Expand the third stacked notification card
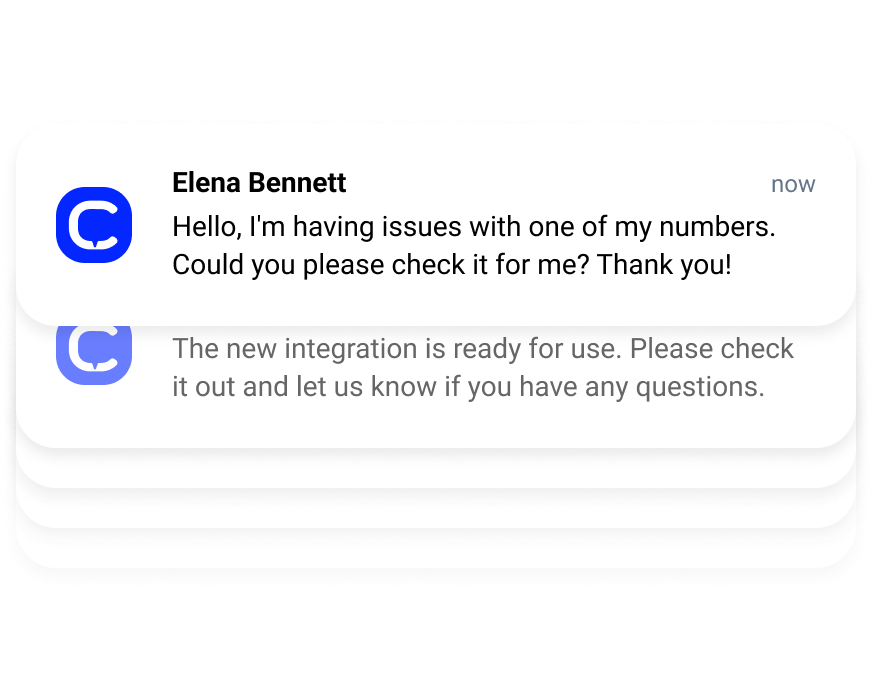Screen dimensions: 872x690 click(x=435, y=469)
